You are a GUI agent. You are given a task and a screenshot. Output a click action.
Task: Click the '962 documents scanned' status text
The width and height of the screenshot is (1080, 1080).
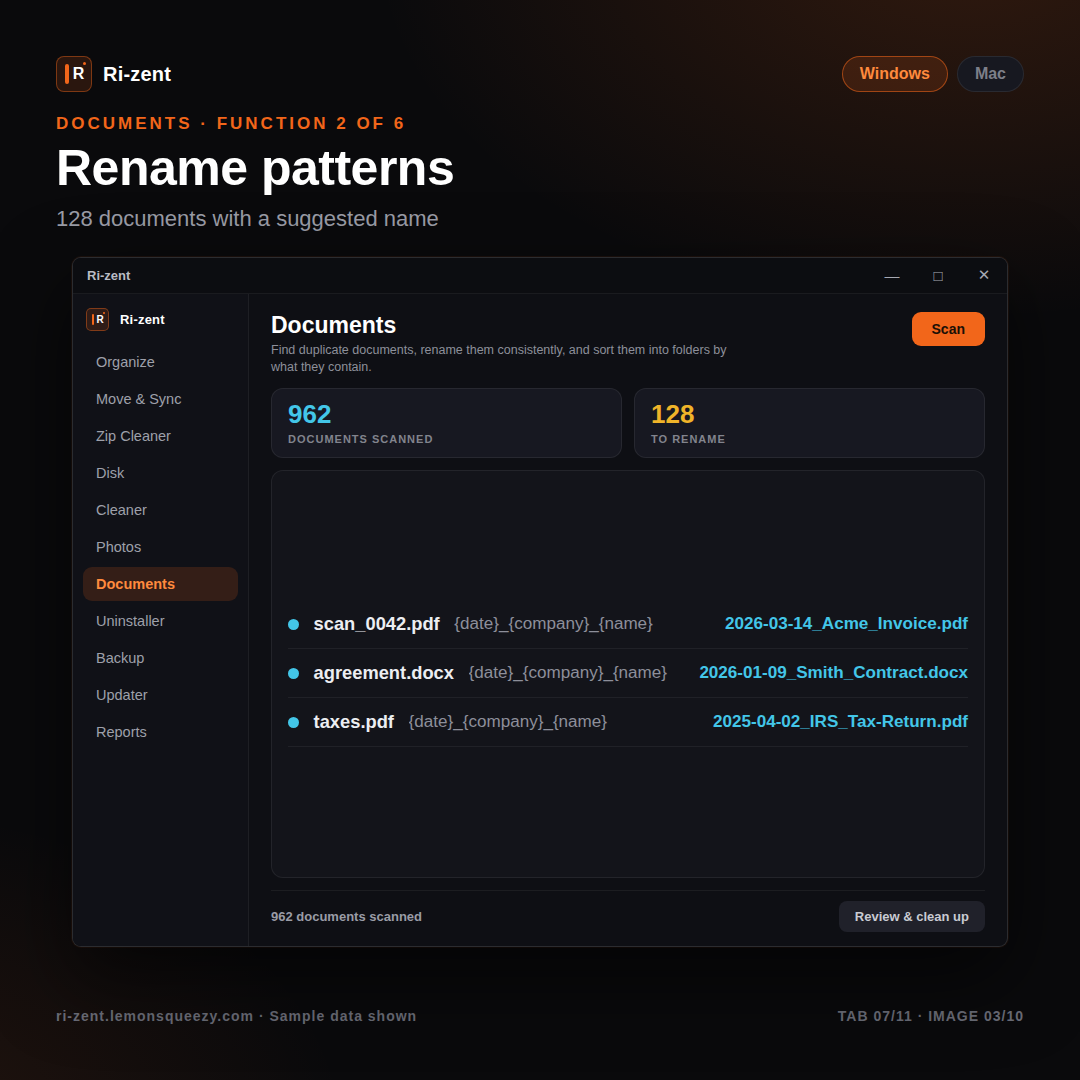pos(346,917)
